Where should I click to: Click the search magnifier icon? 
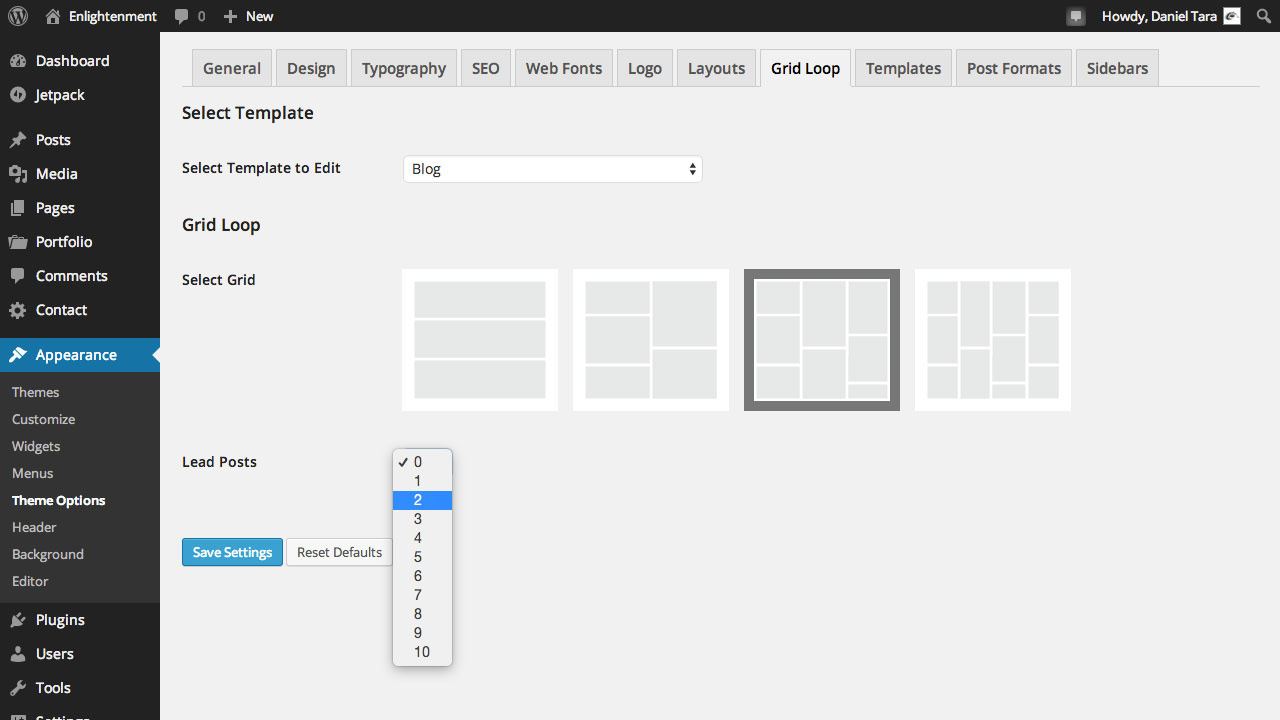click(x=1262, y=16)
